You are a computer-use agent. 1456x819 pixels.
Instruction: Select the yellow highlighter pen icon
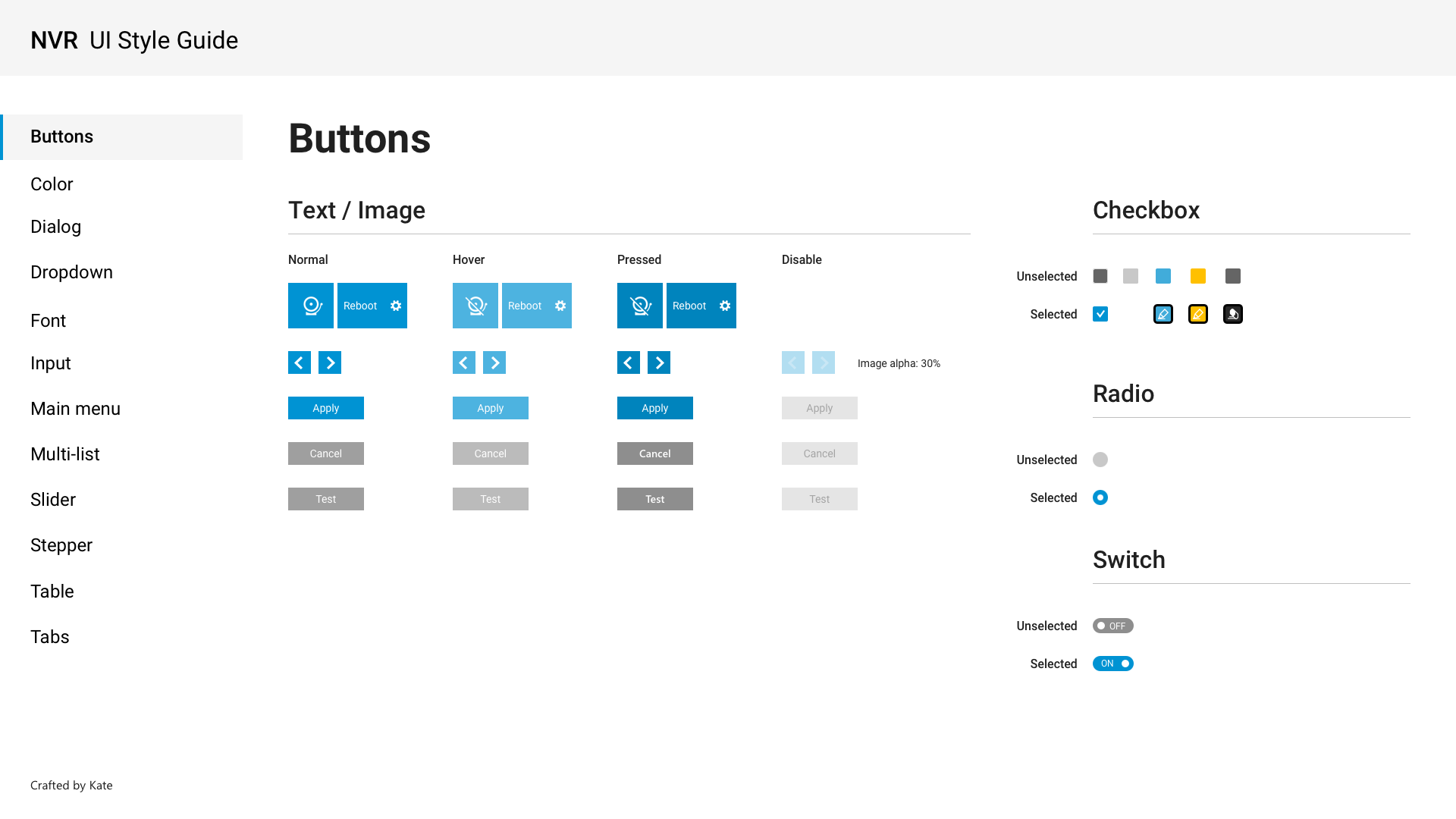(x=1198, y=314)
